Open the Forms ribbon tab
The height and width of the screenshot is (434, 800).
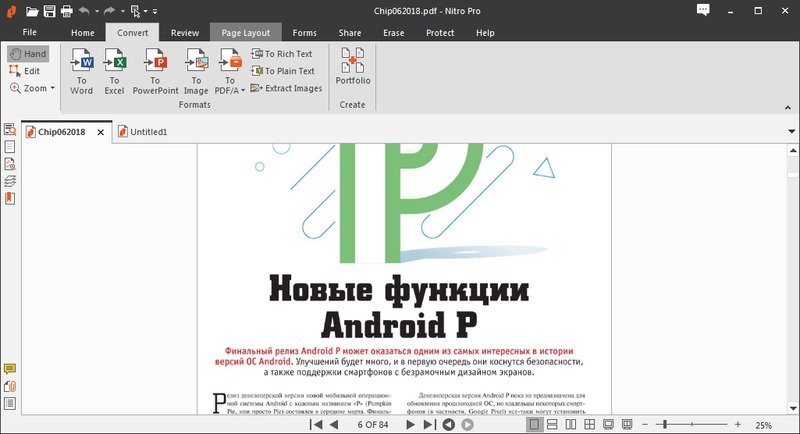click(305, 33)
